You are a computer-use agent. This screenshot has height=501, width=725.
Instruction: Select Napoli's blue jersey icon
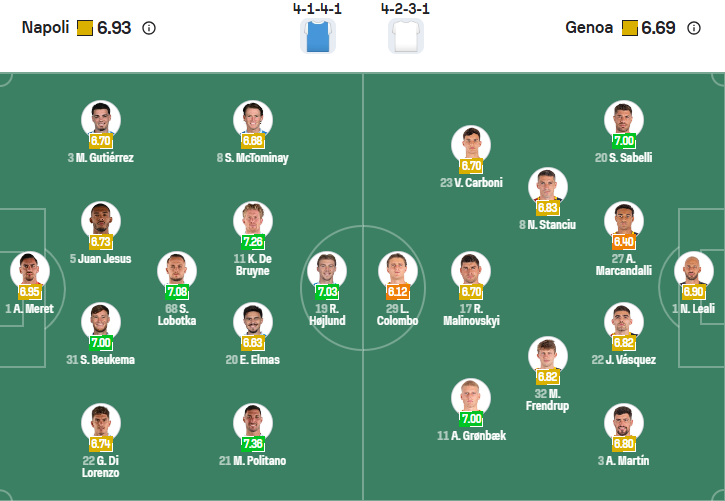[x=316, y=35]
